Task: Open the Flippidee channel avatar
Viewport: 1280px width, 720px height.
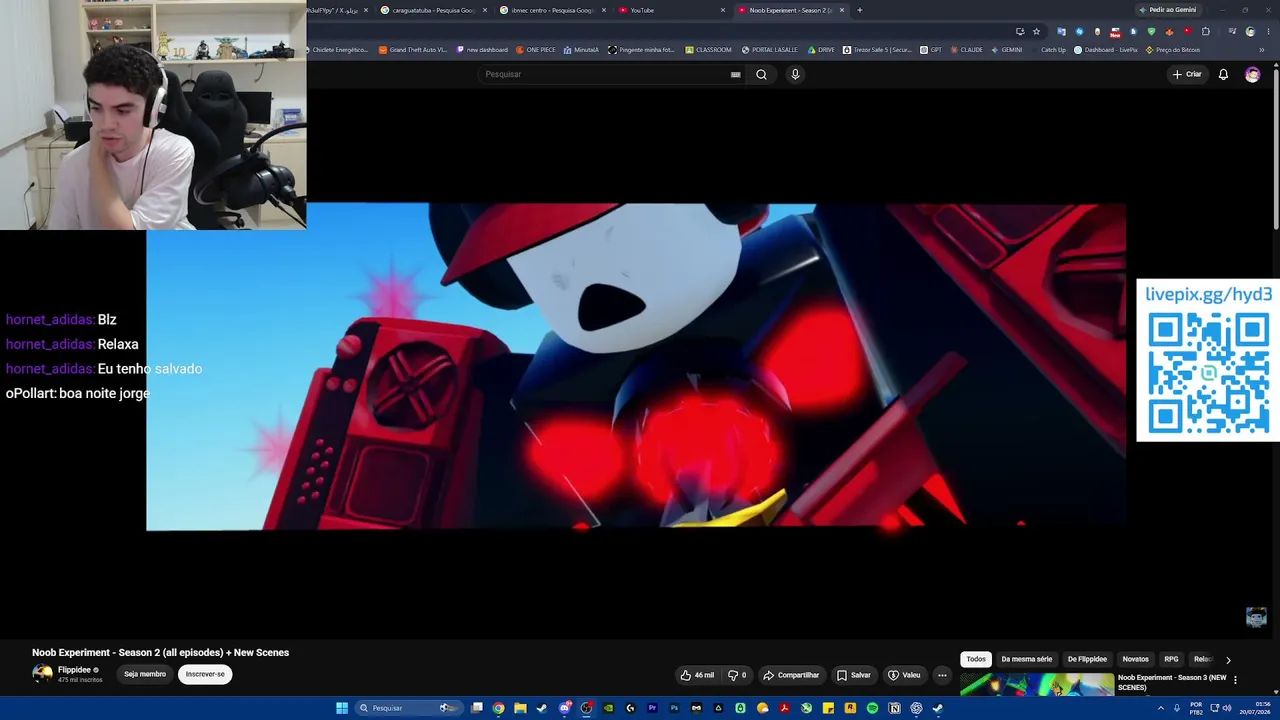Action: pyautogui.click(x=42, y=674)
